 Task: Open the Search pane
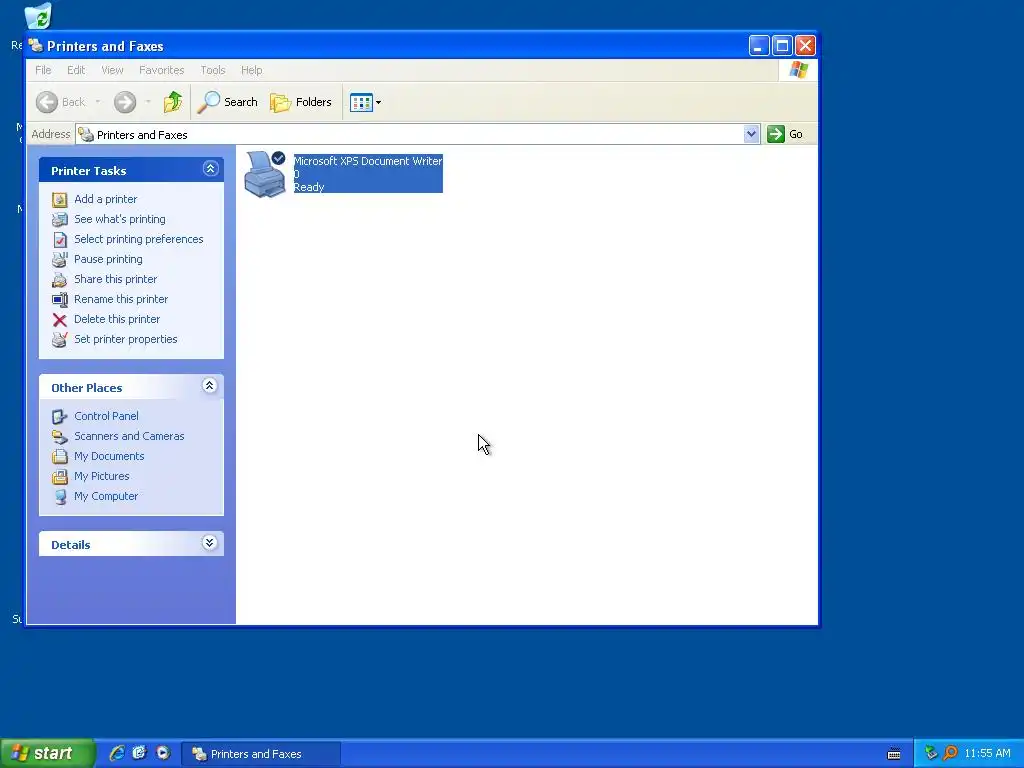227,102
